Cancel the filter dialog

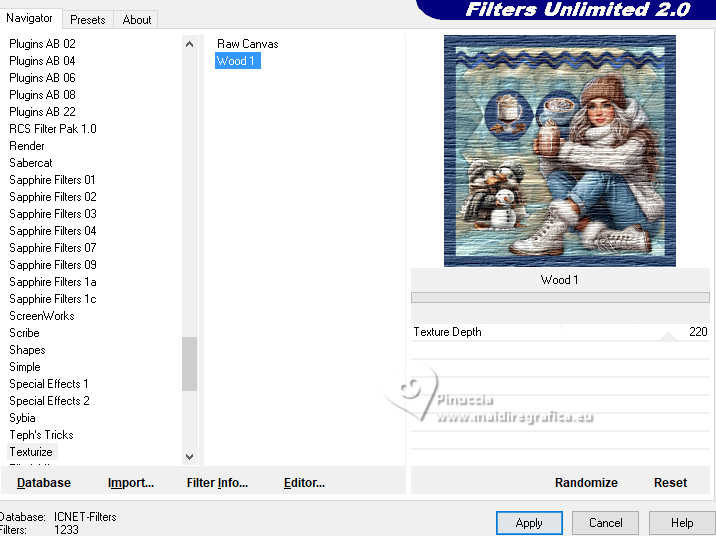(x=605, y=523)
